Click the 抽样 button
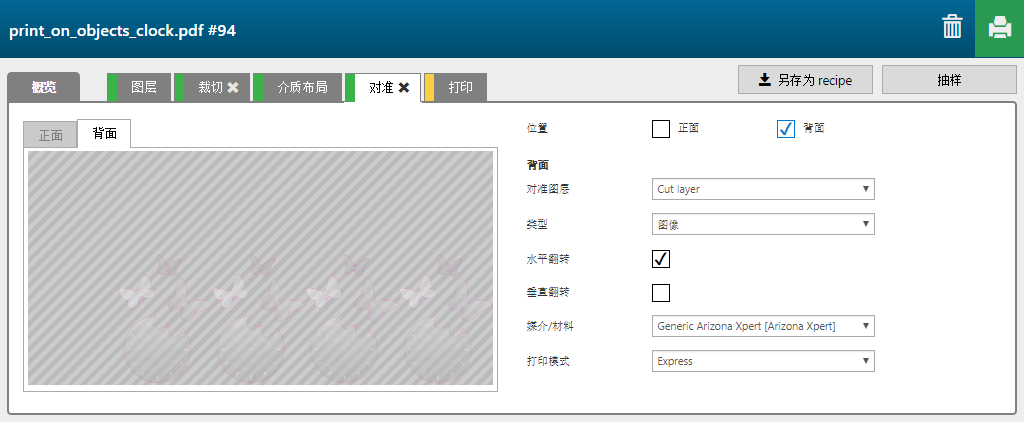This screenshot has width=1024, height=422. [949, 80]
